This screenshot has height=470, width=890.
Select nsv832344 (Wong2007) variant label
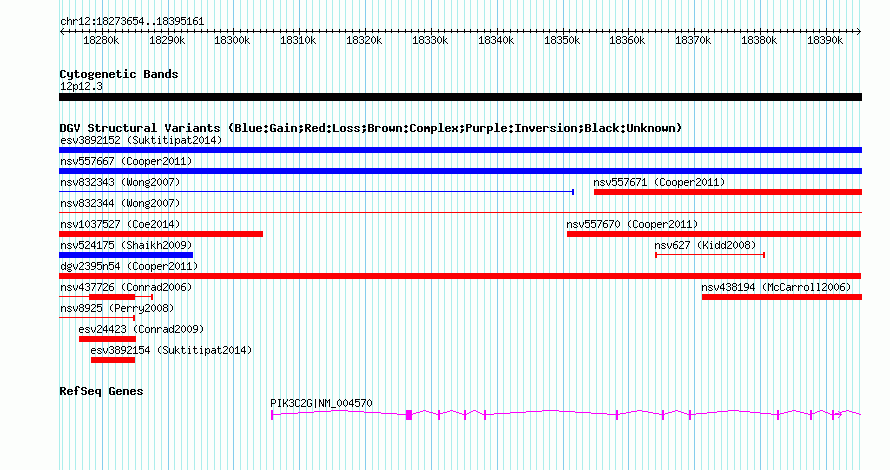pos(120,203)
